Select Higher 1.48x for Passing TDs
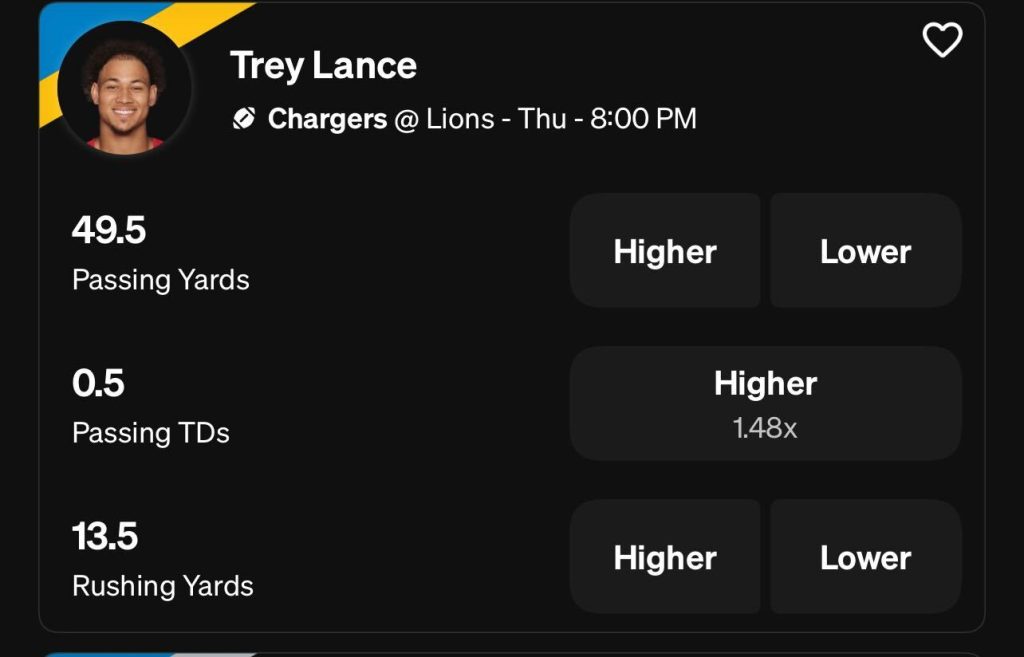This screenshot has width=1024, height=657. tap(765, 404)
